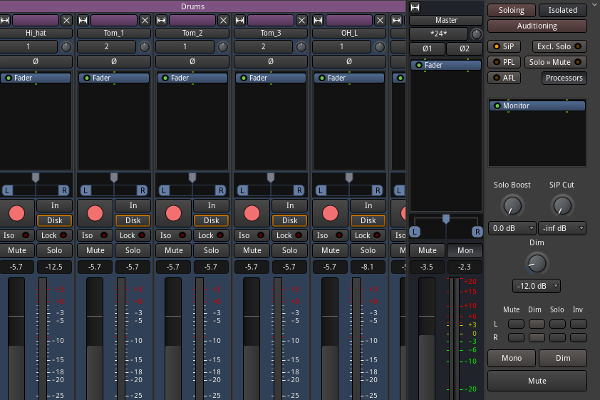The image size is (600, 400).
Task: Toggle Iso on Hi_hat strip
Action: [x=16, y=235]
